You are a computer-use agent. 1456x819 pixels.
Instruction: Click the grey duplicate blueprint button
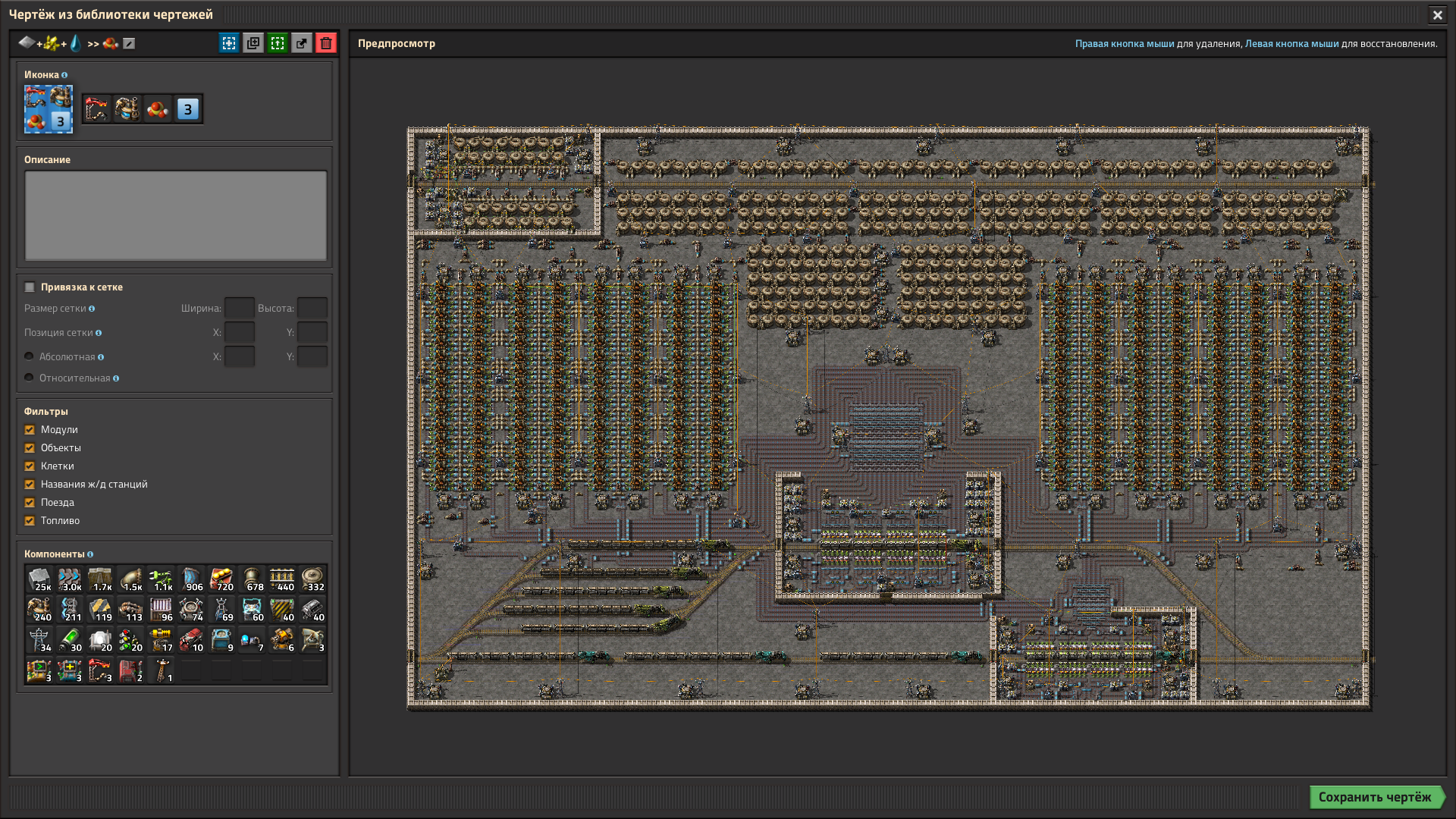[253, 43]
